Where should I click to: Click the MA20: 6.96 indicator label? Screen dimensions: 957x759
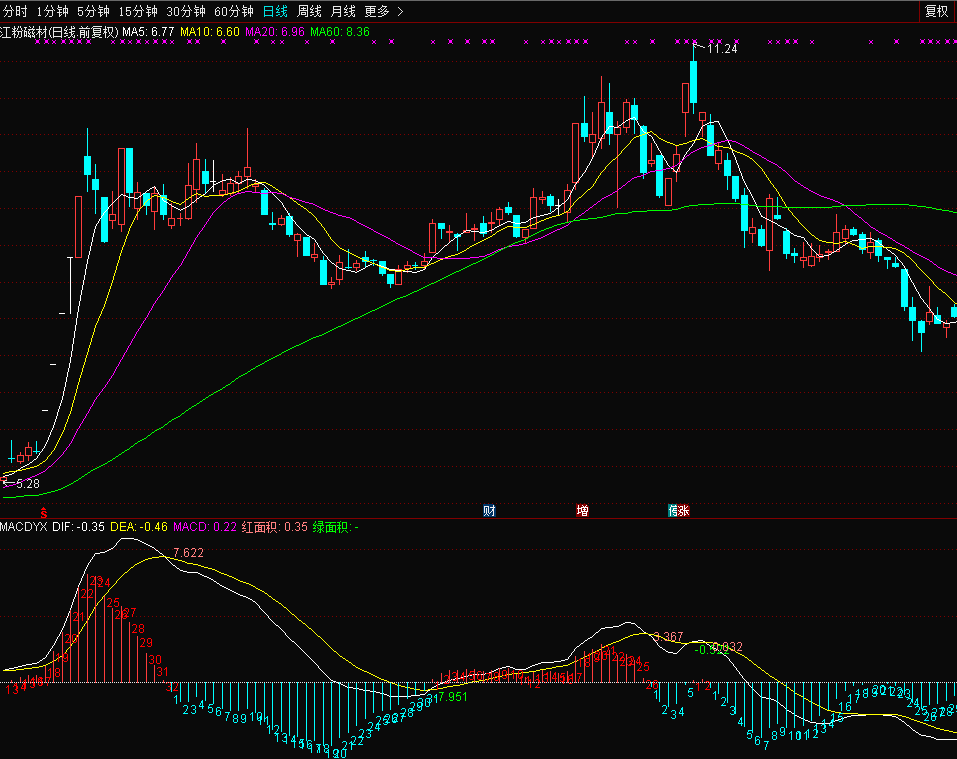coord(275,32)
